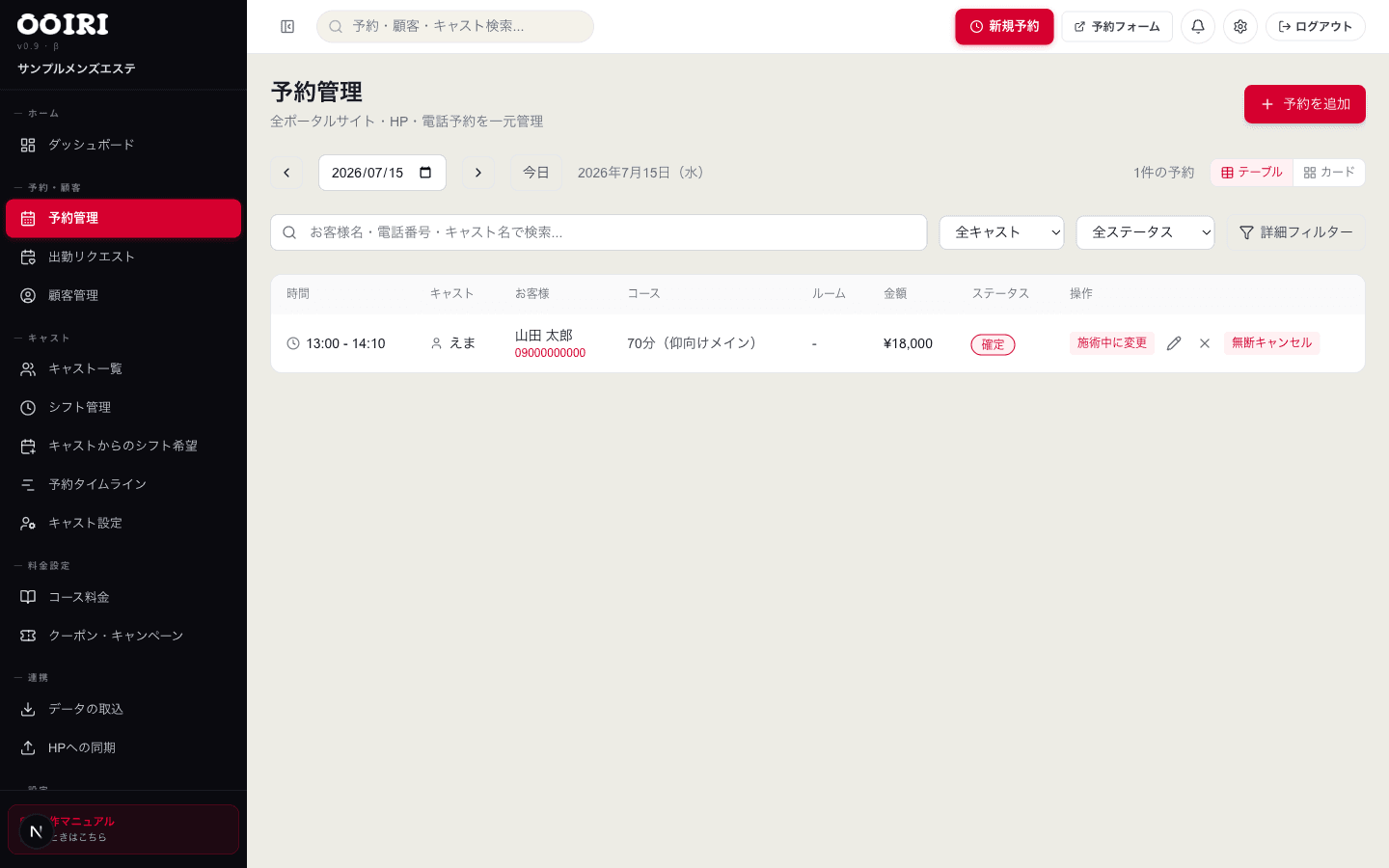Switch to カード view
The image size is (1389, 868).
point(1329,173)
